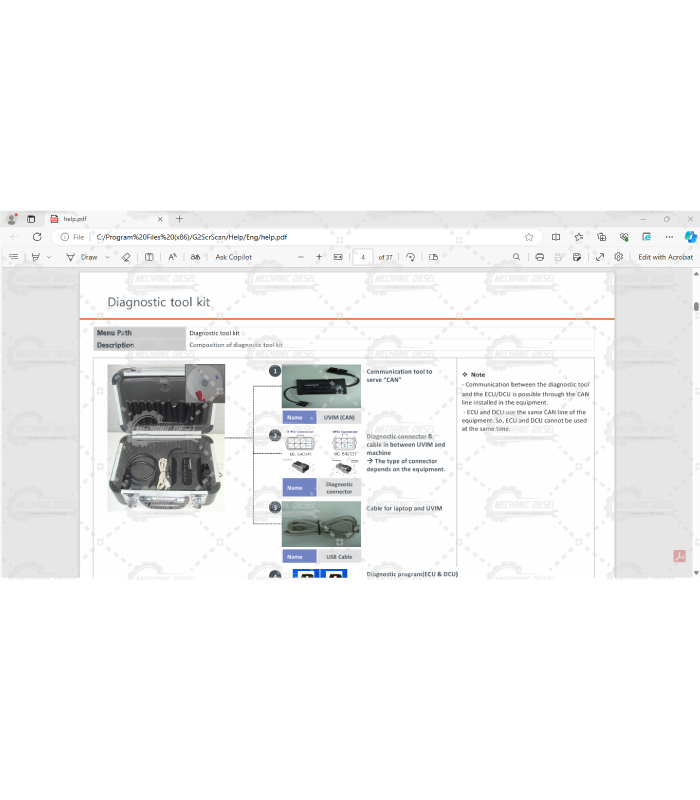Toggle fit to width view
This screenshot has height=800, width=700.
338,257
